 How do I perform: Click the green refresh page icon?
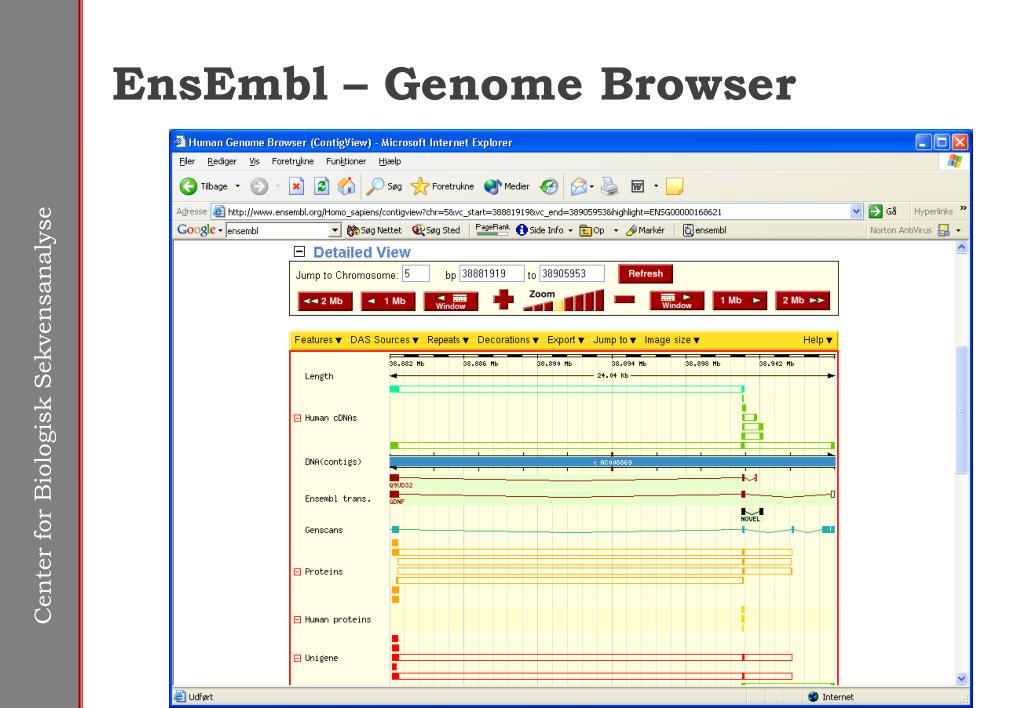click(x=322, y=187)
